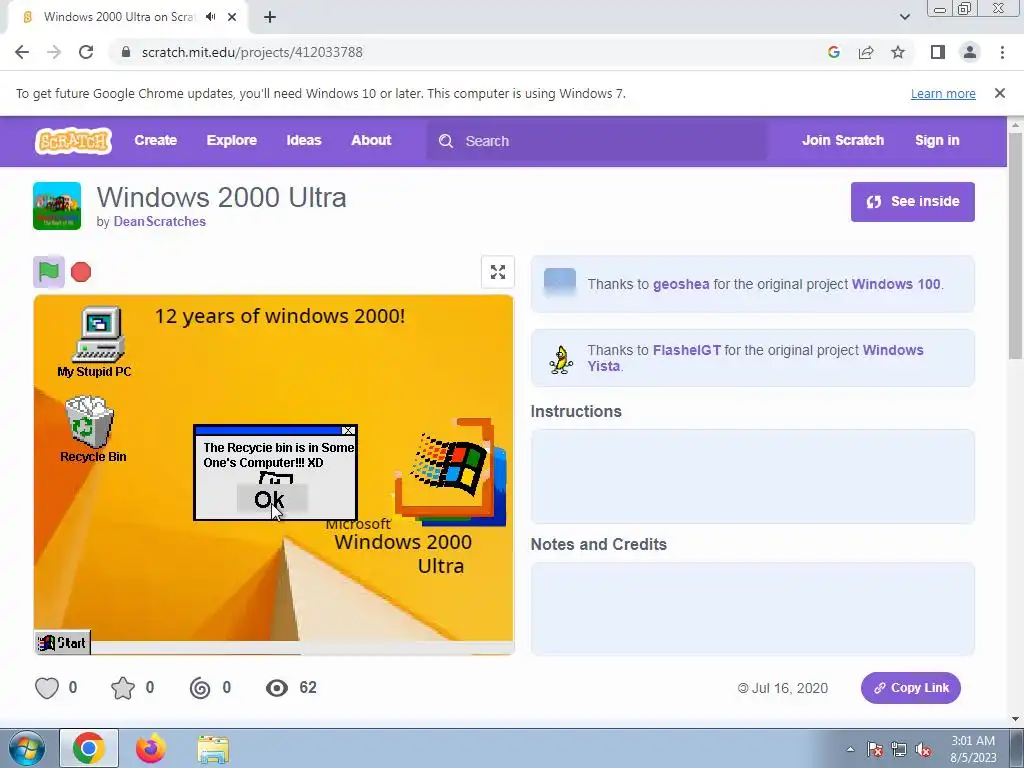Screen dimensions: 1024x768
Task: Open See inside project editor
Action: [x=912, y=202]
